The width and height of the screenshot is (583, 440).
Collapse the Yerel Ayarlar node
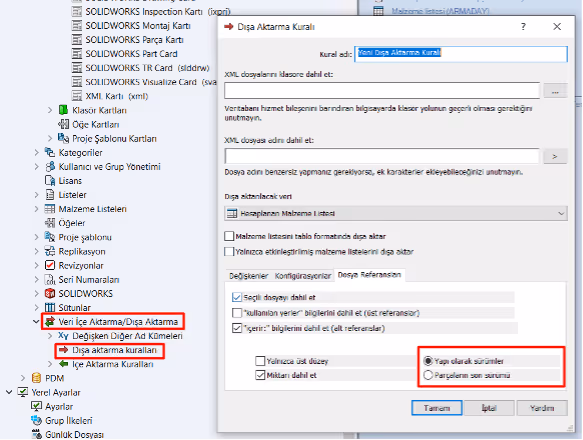point(9,392)
